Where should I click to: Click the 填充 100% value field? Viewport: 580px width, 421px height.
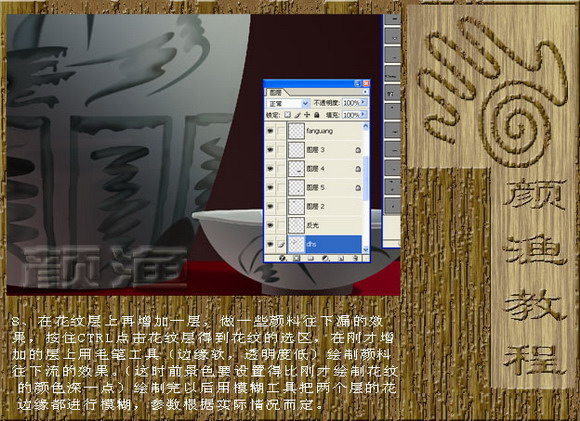[351, 115]
